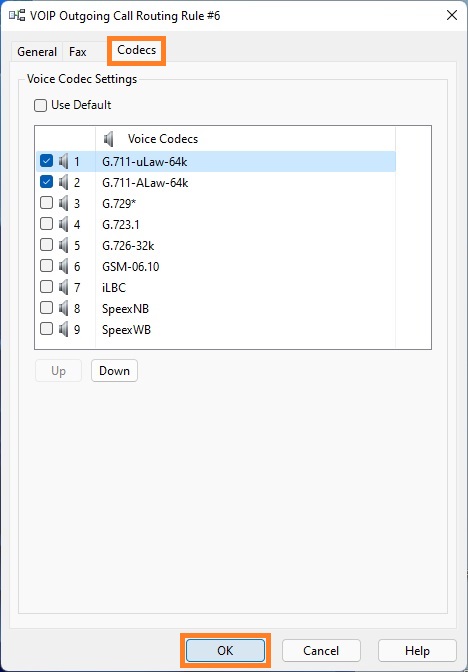
Task: Click the speaker icon beside GSM-06.10
Action: point(63,267)
